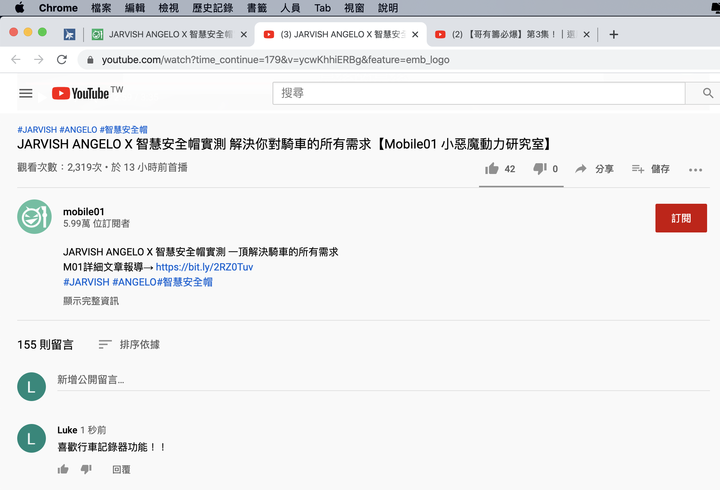Open the 編輯 menu
Viewport: 720px width, 490px height.
pyautogui.click(x=135, y=8)
